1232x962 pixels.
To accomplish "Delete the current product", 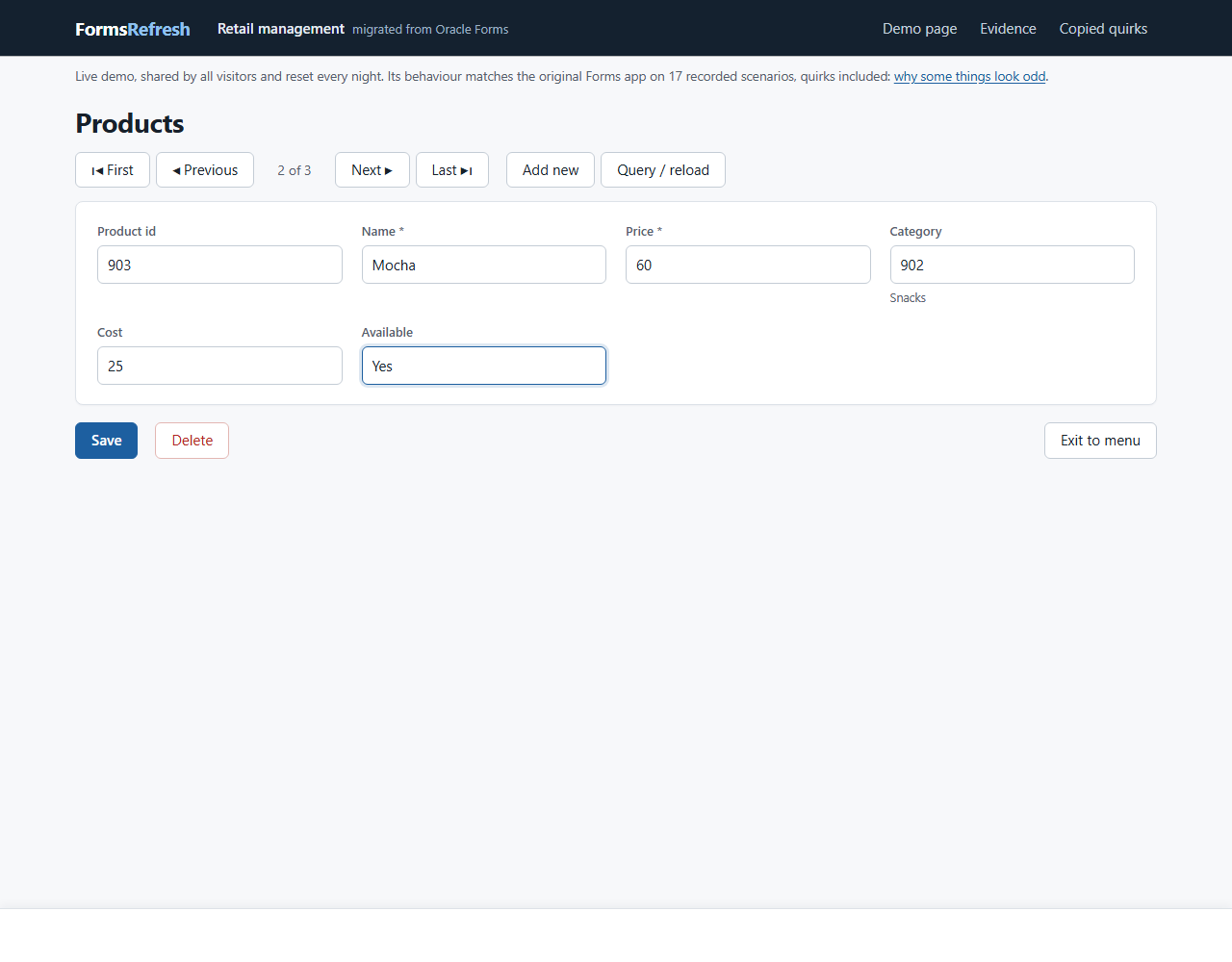I will click(192, 441).
